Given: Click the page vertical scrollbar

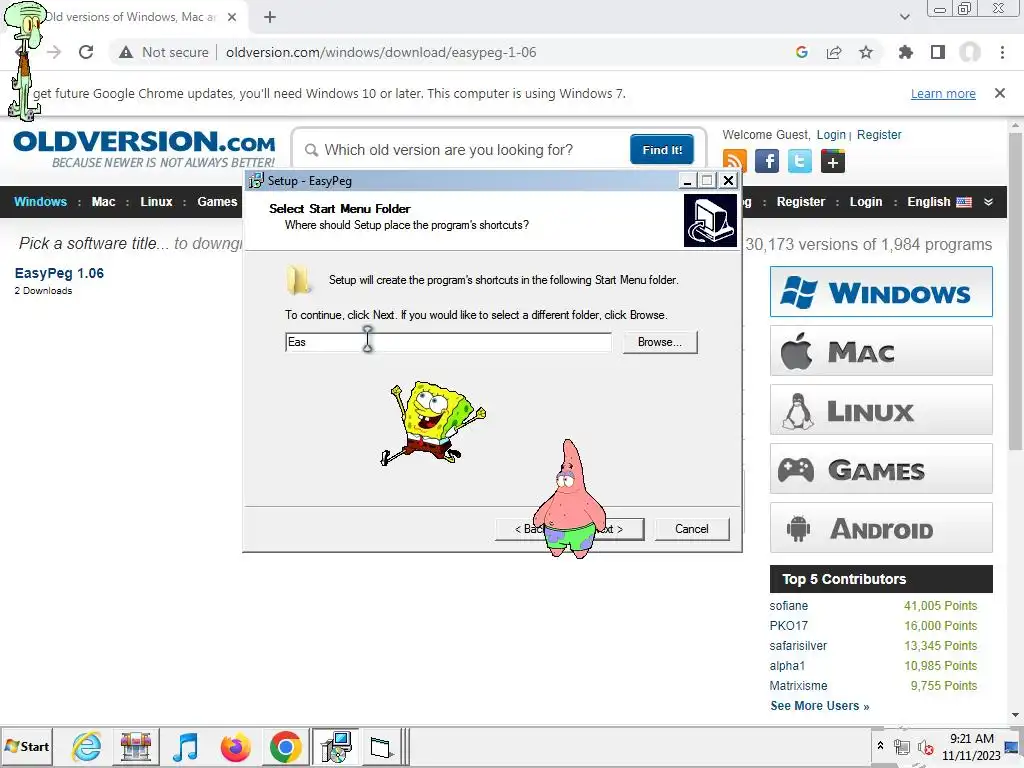Looking at the screenshot, I should pyautogui.click(x=1016, y=291).
